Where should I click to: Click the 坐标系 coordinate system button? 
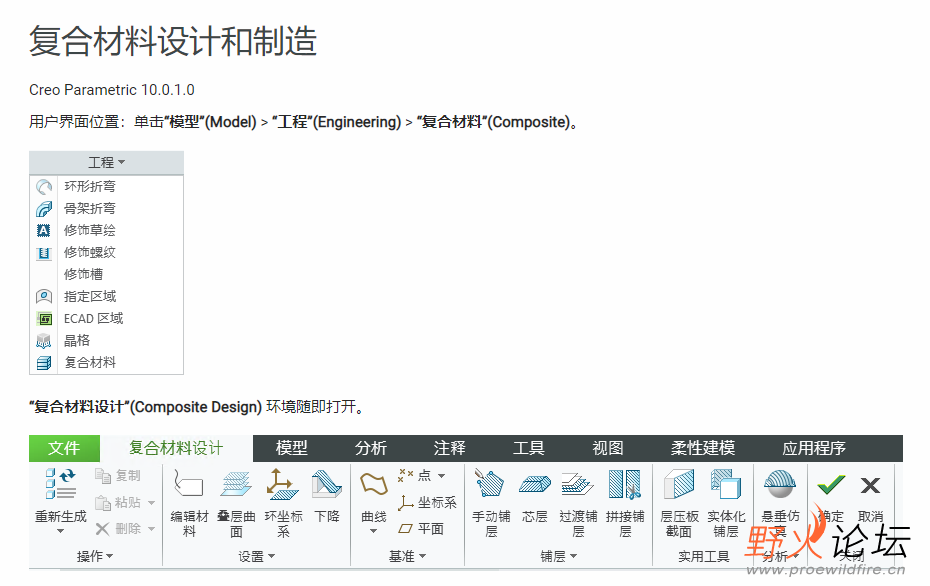[x=428, y=503]
